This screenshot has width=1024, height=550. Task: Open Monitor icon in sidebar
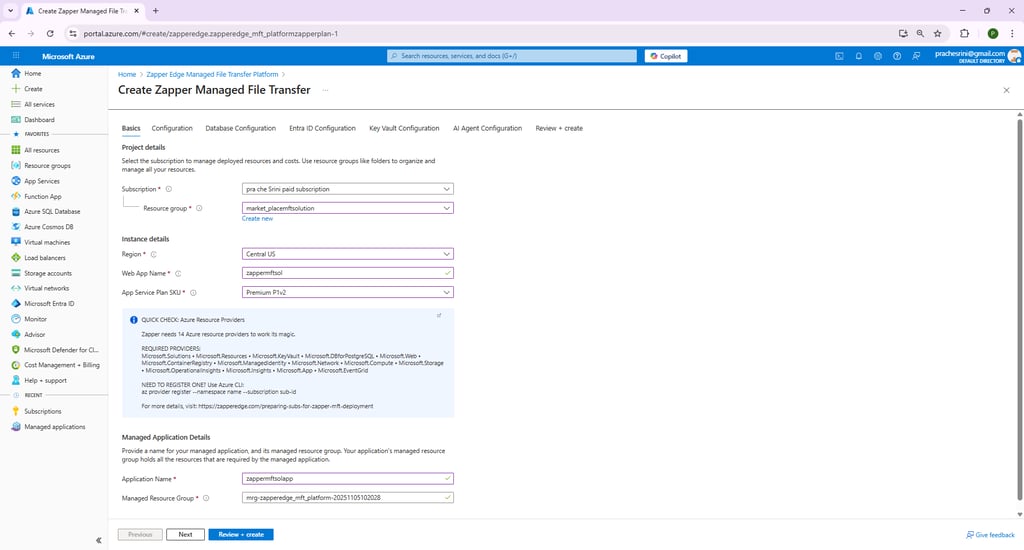[16, 319]
